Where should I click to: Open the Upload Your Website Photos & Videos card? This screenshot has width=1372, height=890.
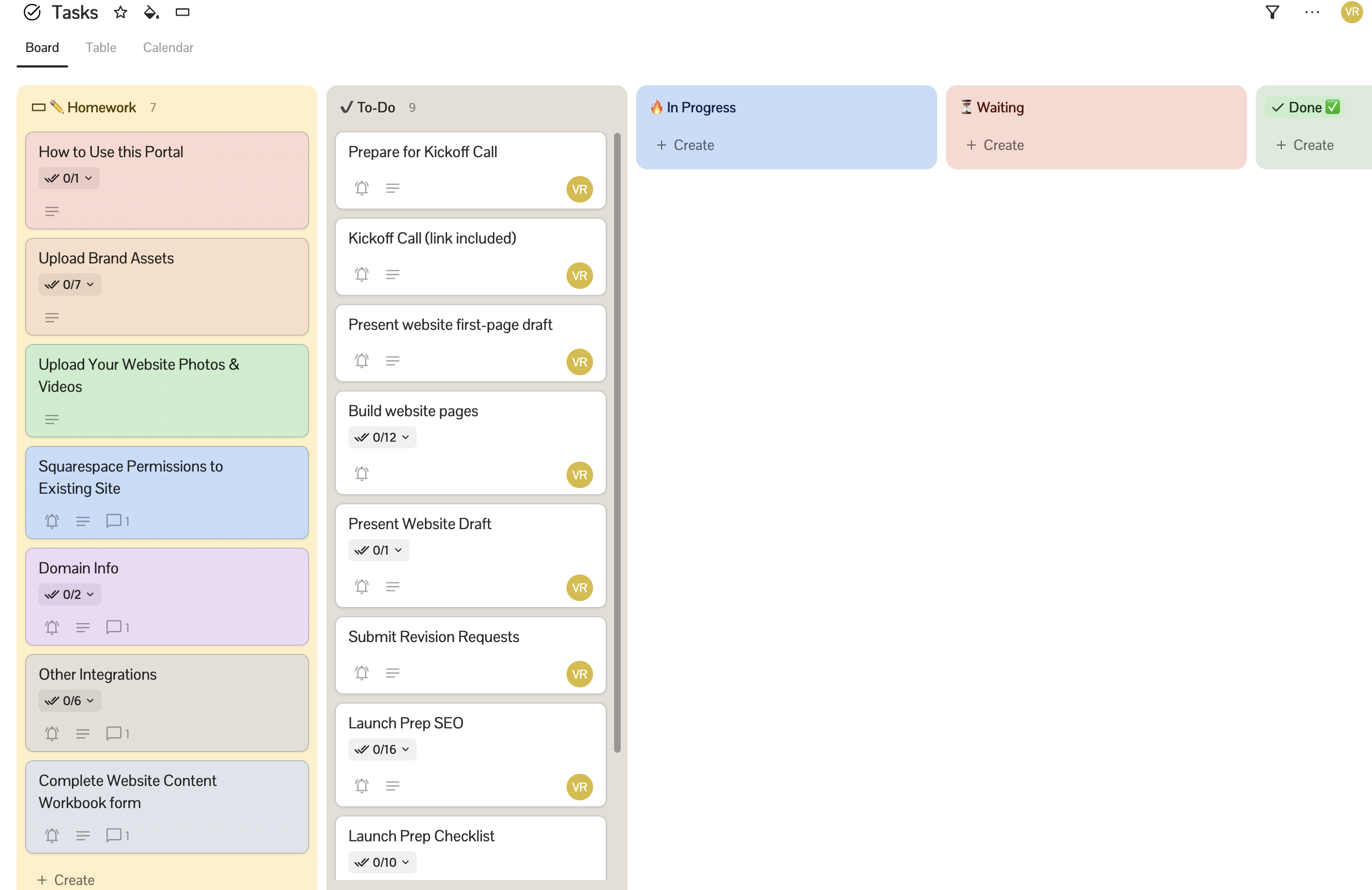[x=167, y=391]
